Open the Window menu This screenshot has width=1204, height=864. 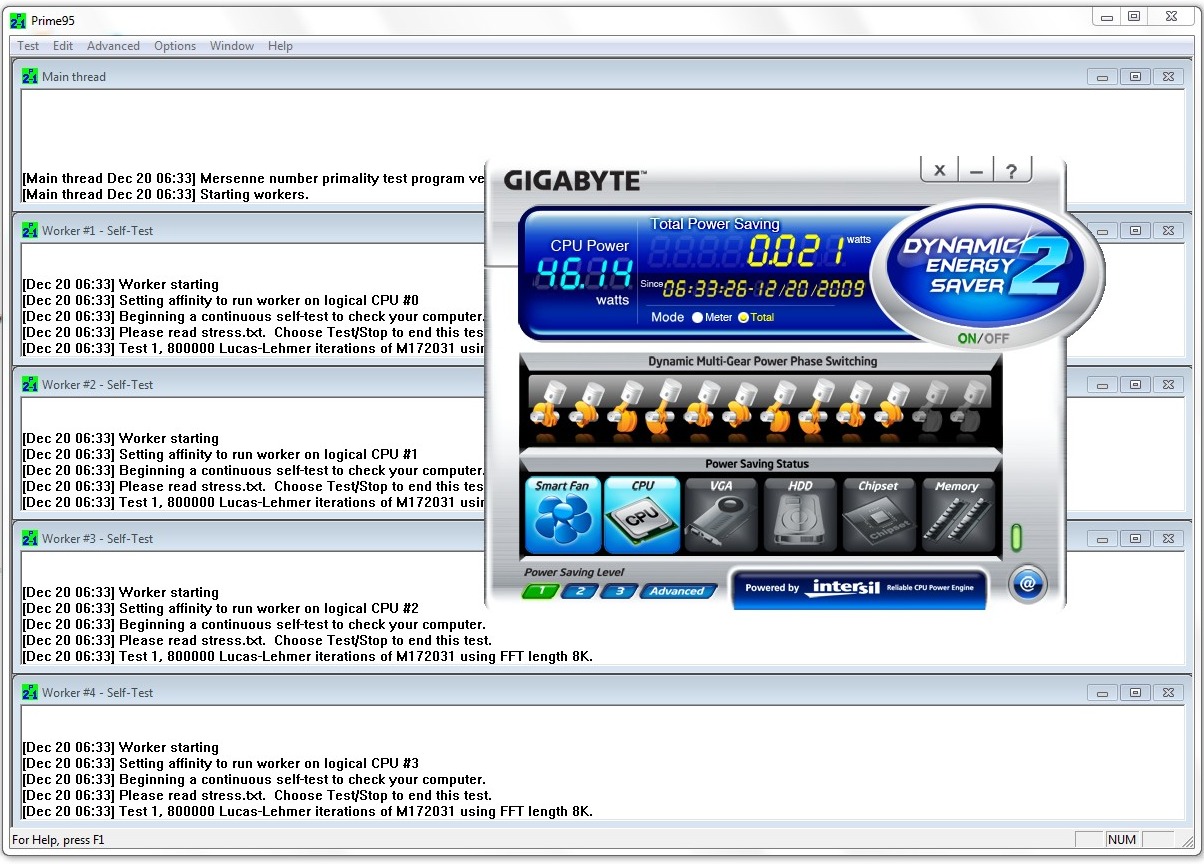click(232, 46)
